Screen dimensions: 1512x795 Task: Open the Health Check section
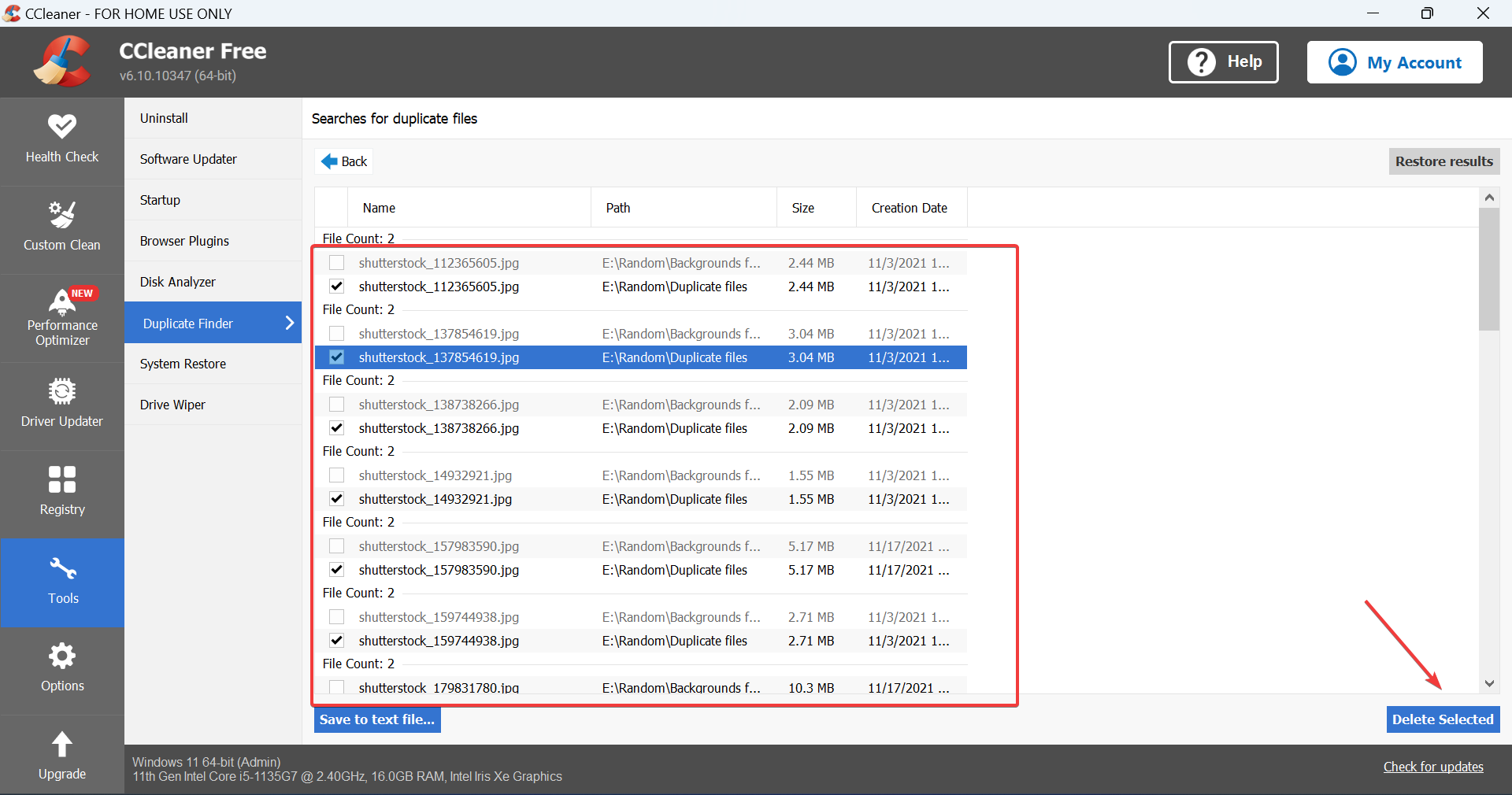tap(62, 141)
